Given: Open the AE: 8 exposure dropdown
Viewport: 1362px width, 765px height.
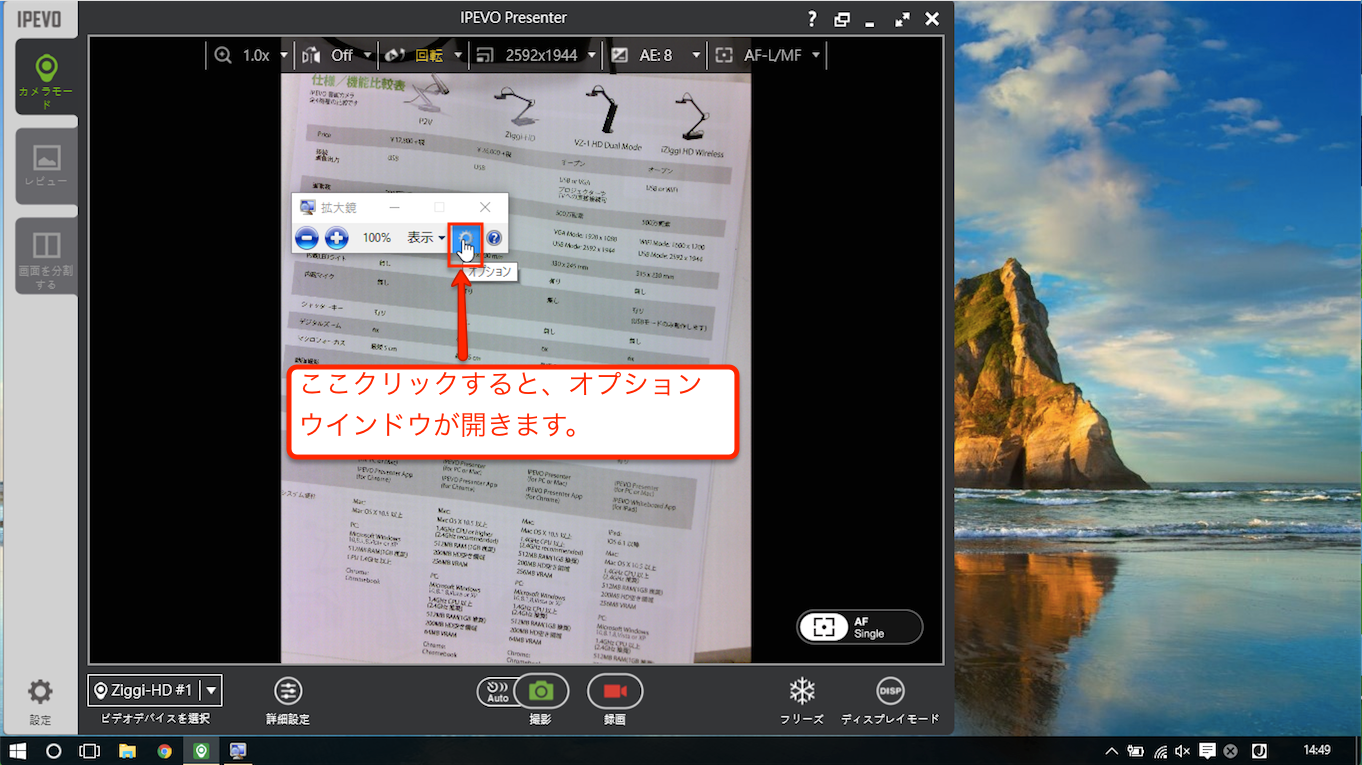Looking at the screenshot, I should point(656,56).
